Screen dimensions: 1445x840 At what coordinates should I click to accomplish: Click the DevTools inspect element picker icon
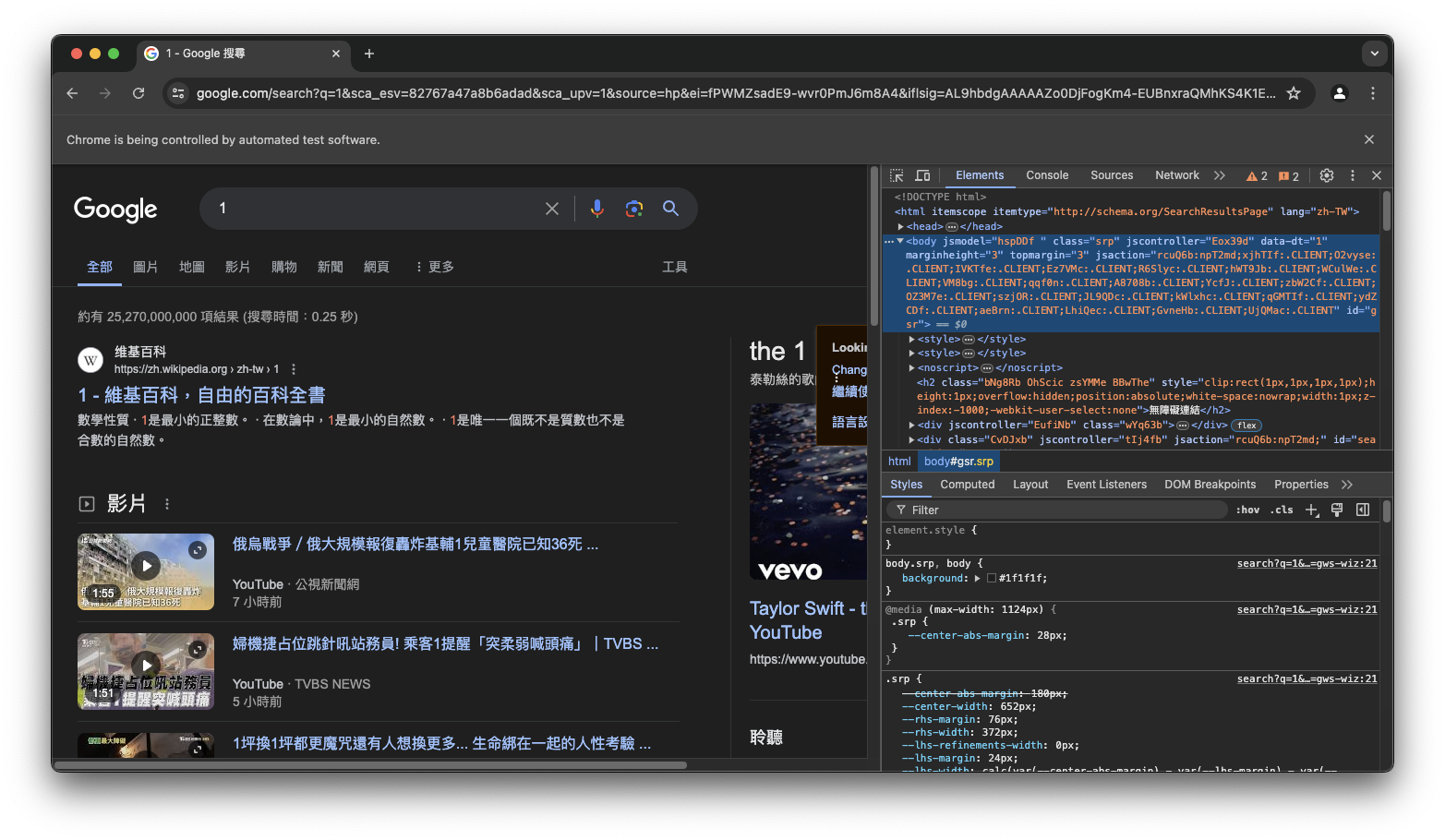coord(897,175)
